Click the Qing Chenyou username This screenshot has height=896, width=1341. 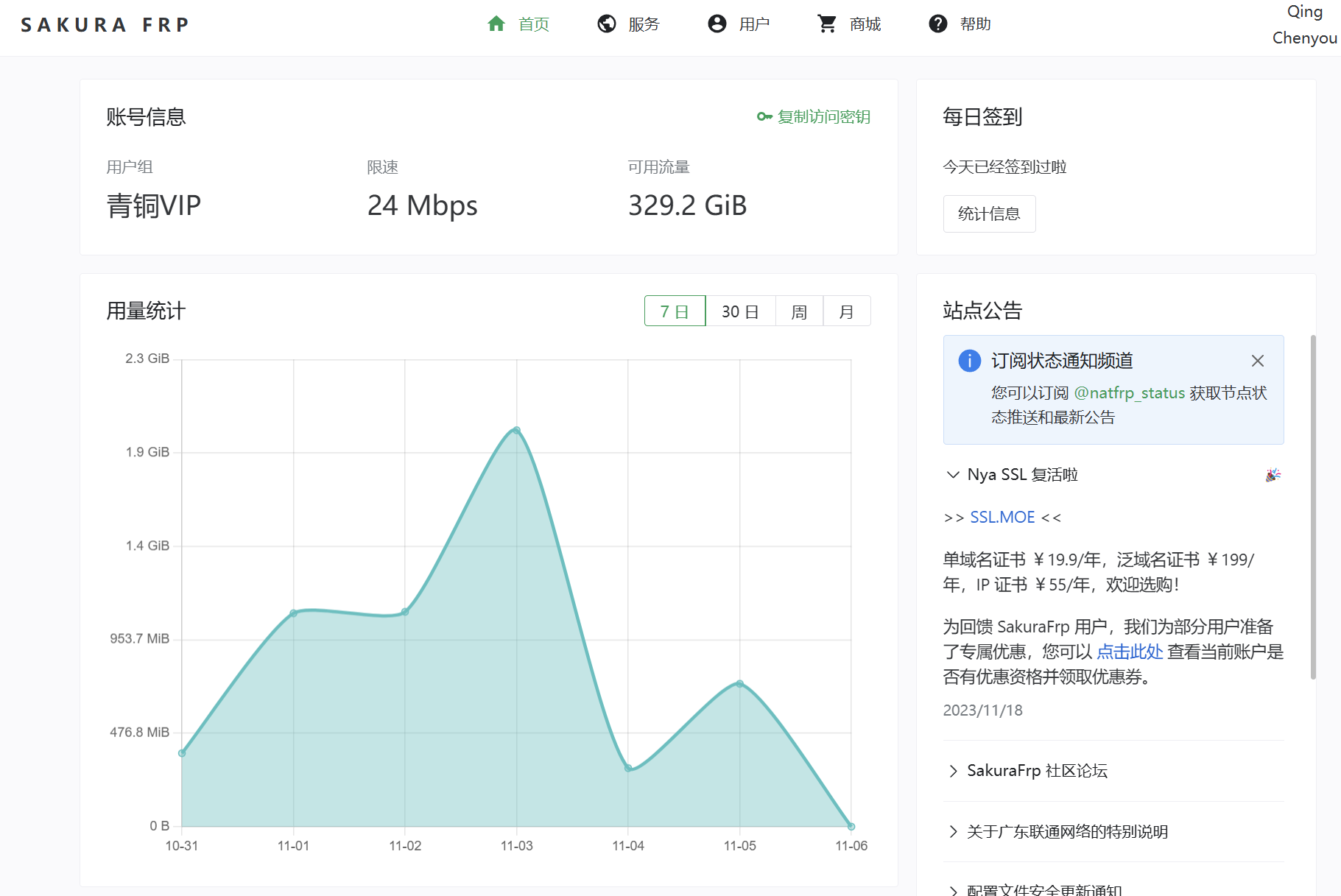tap(1305, 24)
